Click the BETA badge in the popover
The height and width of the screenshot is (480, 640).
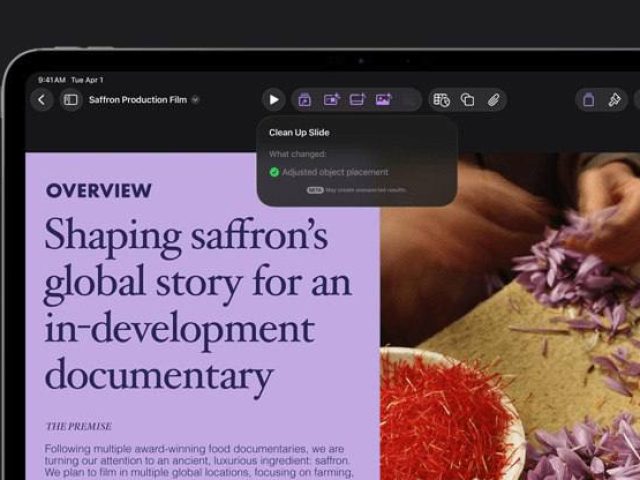(x=315, y=190)
